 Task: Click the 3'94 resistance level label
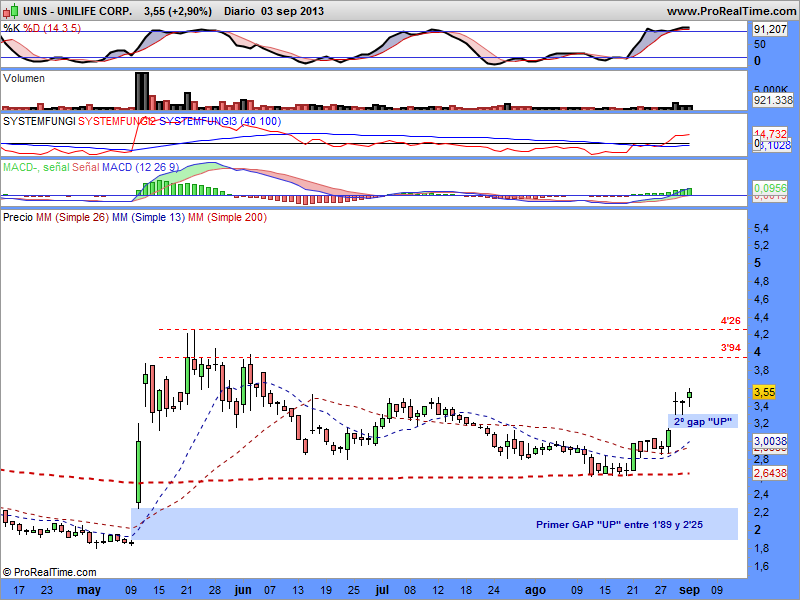pyautogui.click(x=730, y=348)
